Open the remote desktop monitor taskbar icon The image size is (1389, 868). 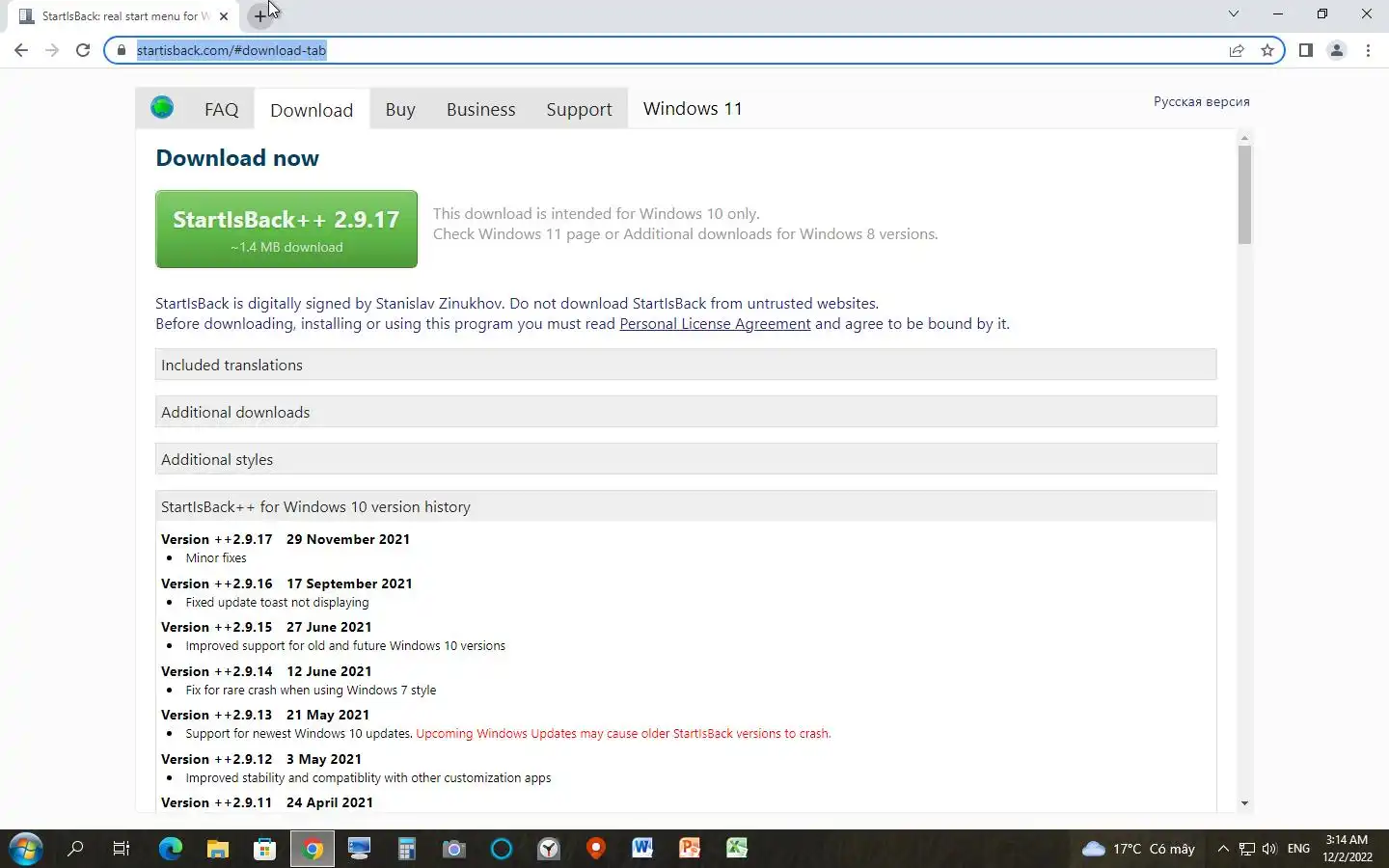click(x=360, y=849)
